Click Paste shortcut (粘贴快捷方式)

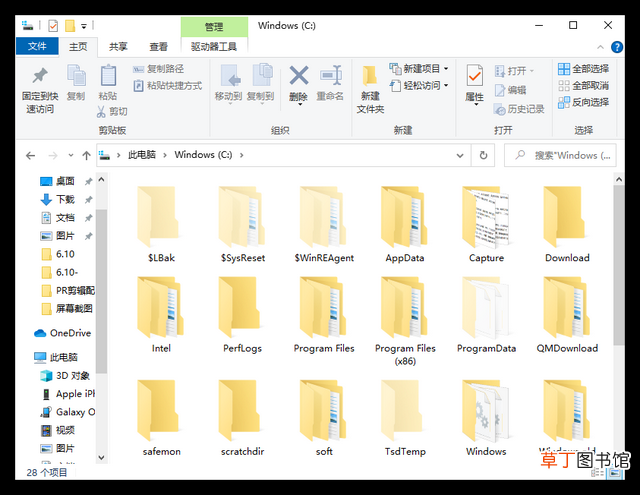(x=167, y=86)
